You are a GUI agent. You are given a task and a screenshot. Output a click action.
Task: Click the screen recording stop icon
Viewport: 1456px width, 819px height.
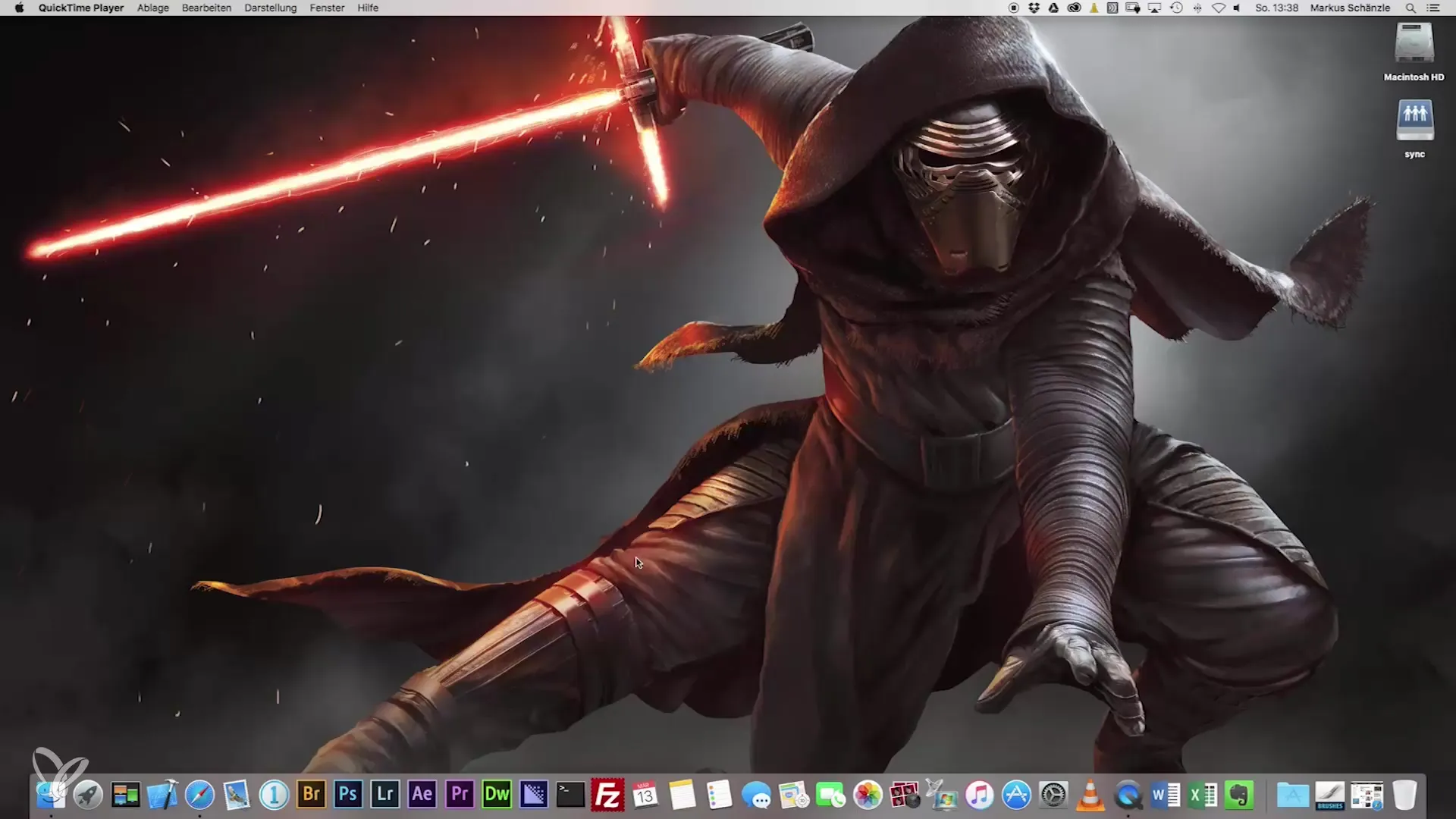click(x=1014, y=8)
